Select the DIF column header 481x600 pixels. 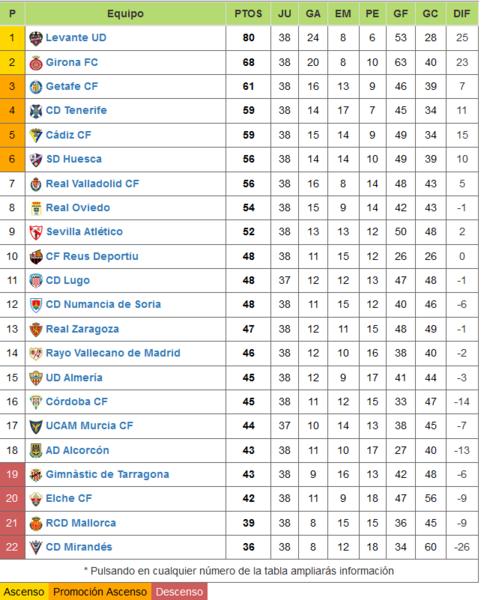coord(461,14)
